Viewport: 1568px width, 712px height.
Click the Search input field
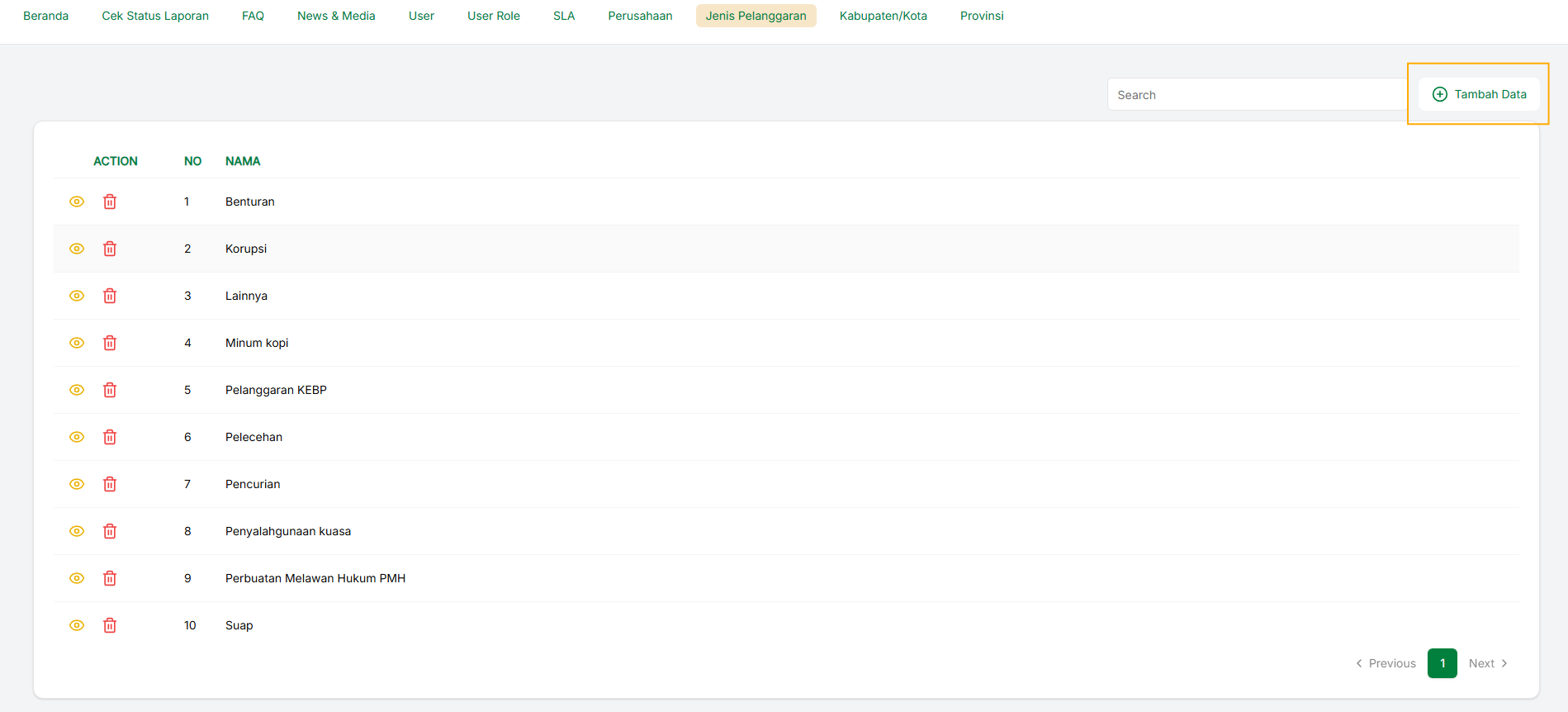click(x=1257, y=95)
